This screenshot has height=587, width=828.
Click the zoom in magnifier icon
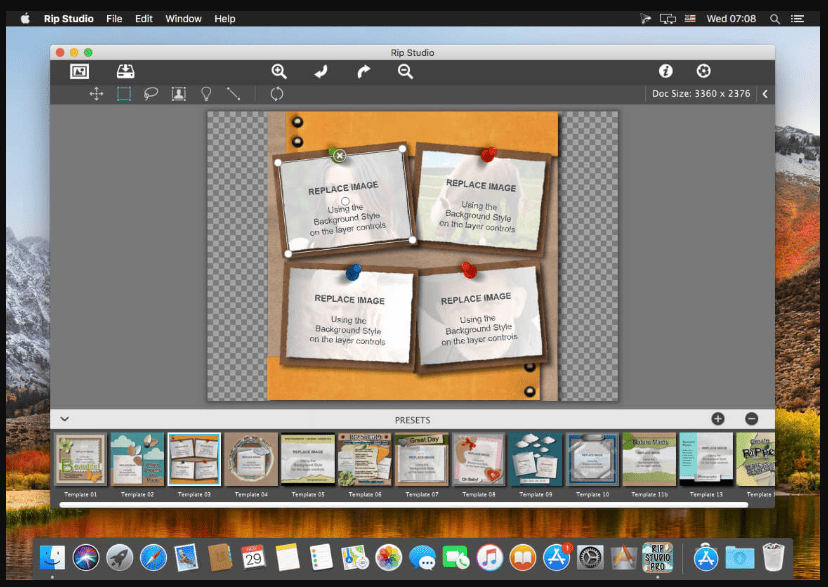[x=279, y=71]
